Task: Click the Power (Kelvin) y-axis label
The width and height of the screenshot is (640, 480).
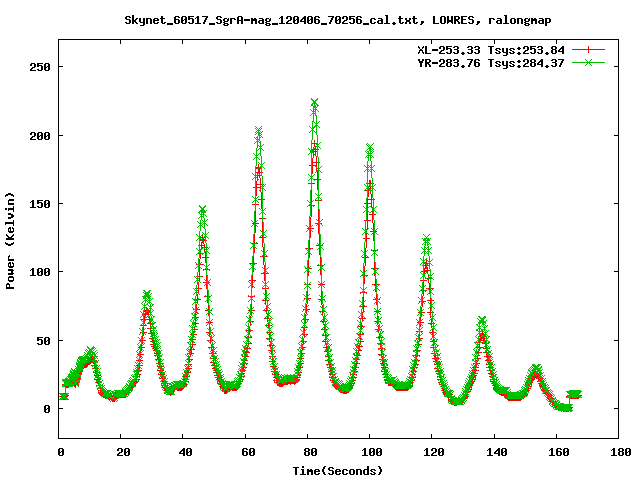Action: click(10, 241)
